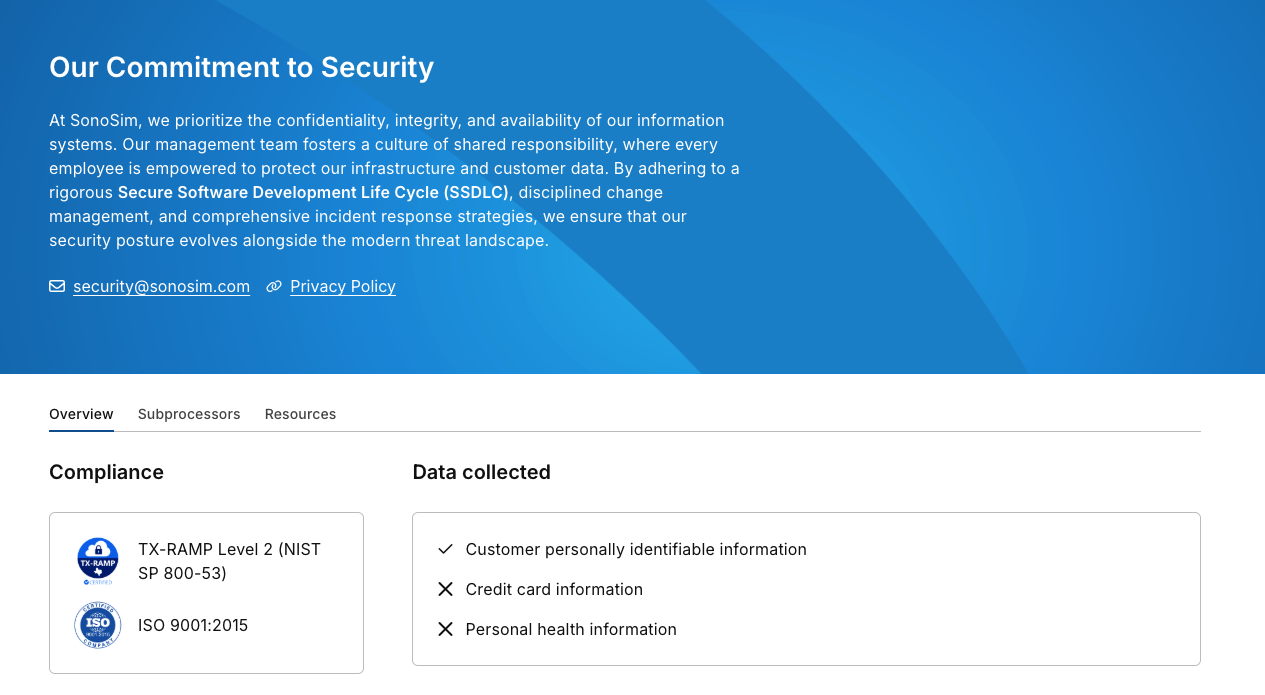Click the ISO certified company badge icon
This screenshot has height=695, width=1265.
click(98, 625)
